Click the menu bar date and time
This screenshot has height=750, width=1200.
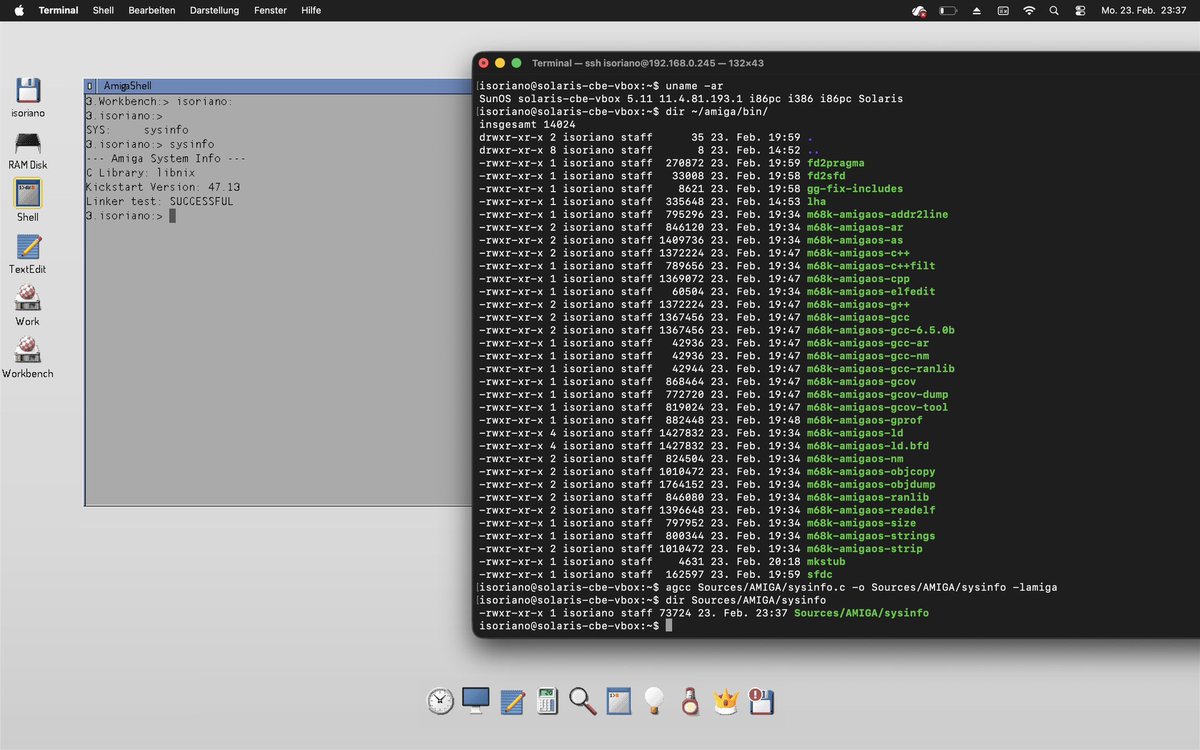[x=1143, y=10]
